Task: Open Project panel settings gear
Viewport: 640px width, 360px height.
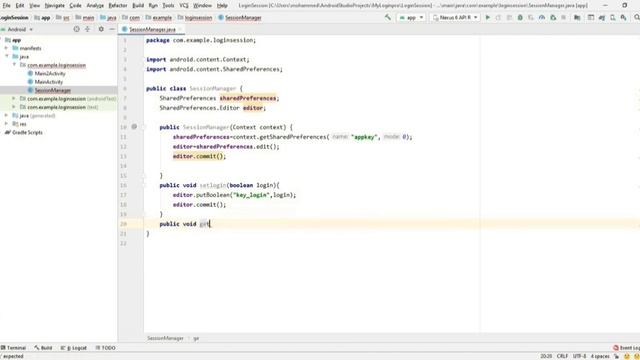Action: click(101, 29)
